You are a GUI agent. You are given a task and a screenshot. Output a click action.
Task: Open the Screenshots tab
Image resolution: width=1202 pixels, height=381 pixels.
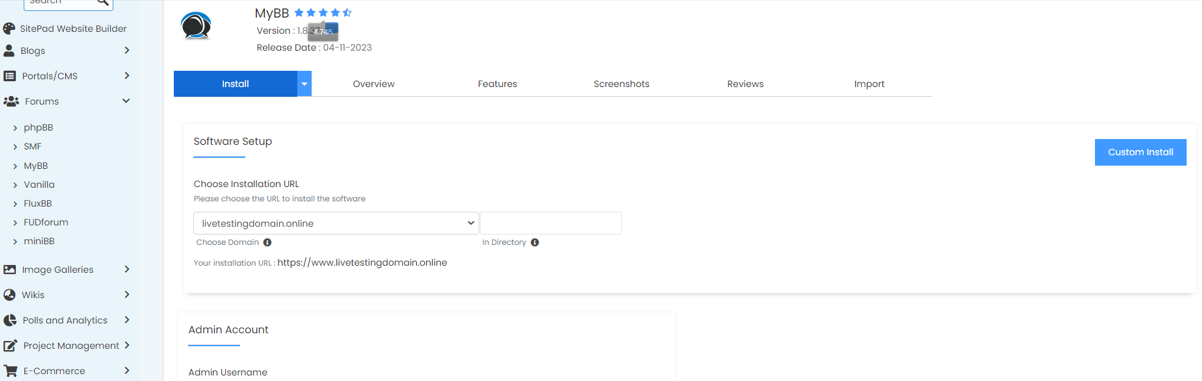621,84
